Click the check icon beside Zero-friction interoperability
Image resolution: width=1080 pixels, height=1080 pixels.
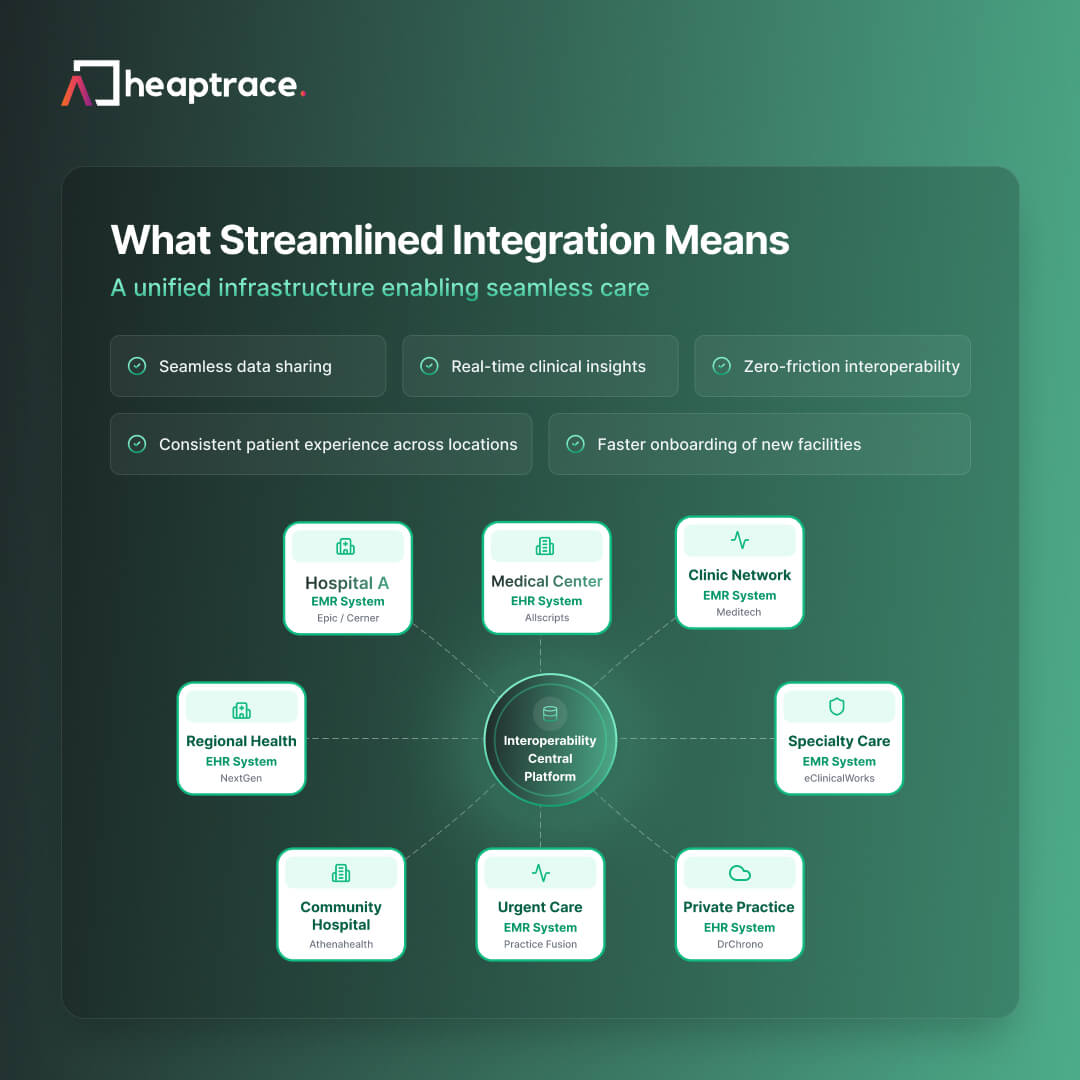pos(721,366)
